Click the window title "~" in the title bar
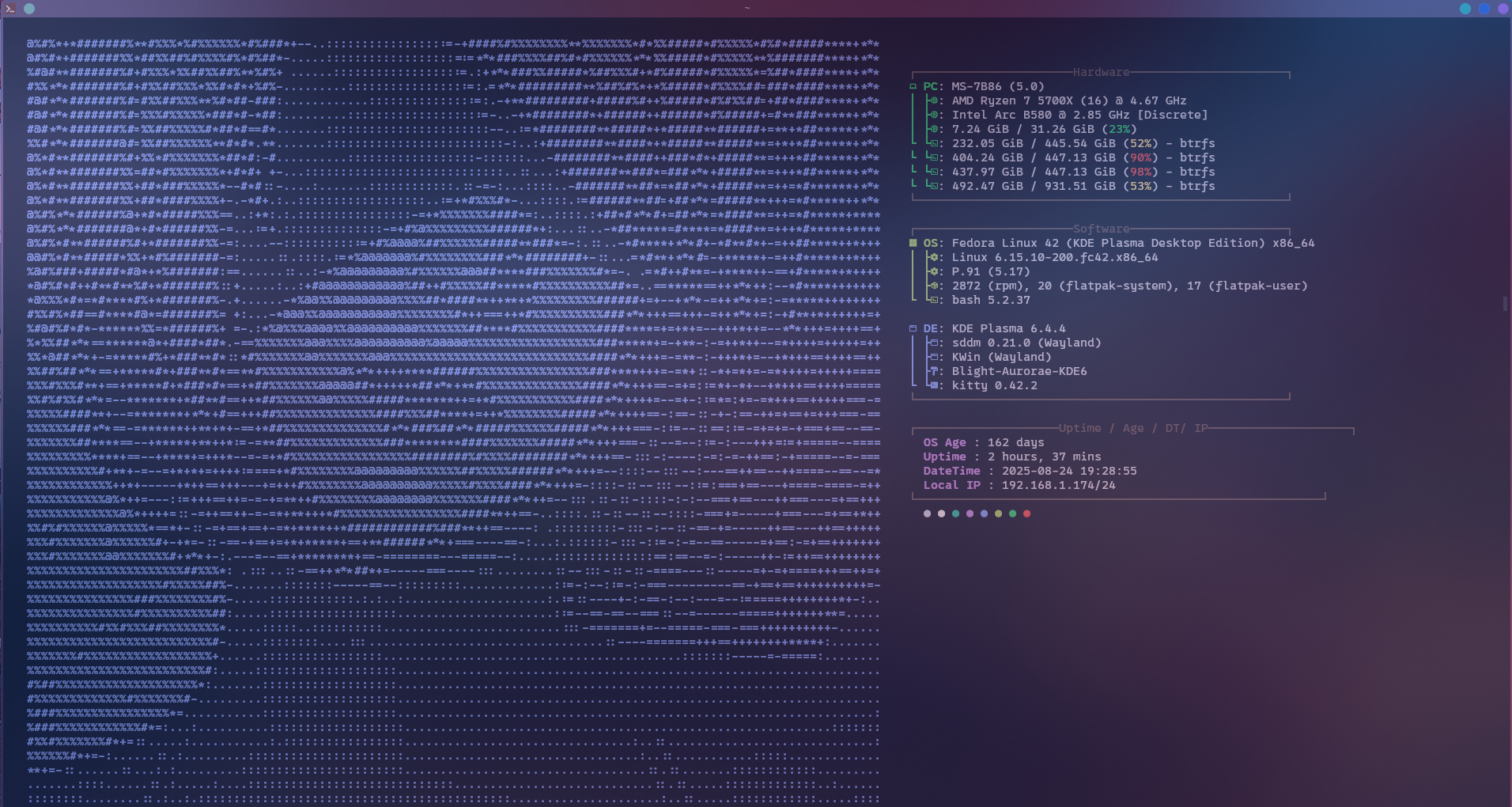The width and height of the screenshot is (1512, 807). (x=747, y=9)
